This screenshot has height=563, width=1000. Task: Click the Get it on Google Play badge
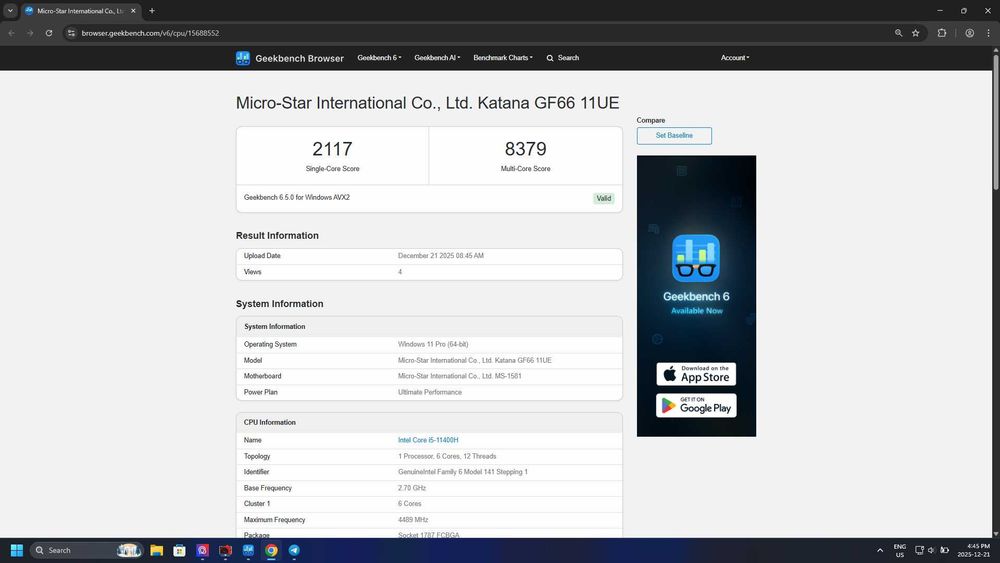696,406
